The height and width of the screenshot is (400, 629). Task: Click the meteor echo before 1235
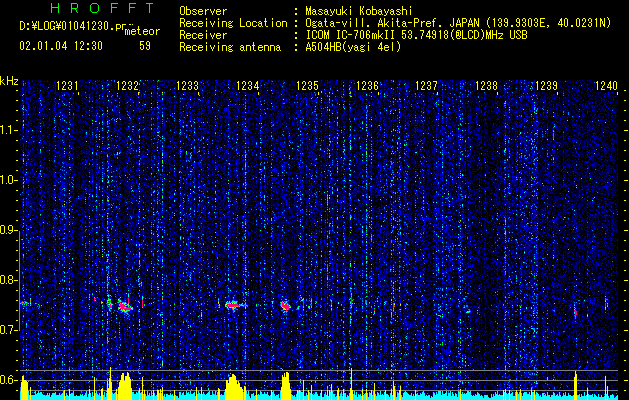pyautogui.click(x=285, y=306)
